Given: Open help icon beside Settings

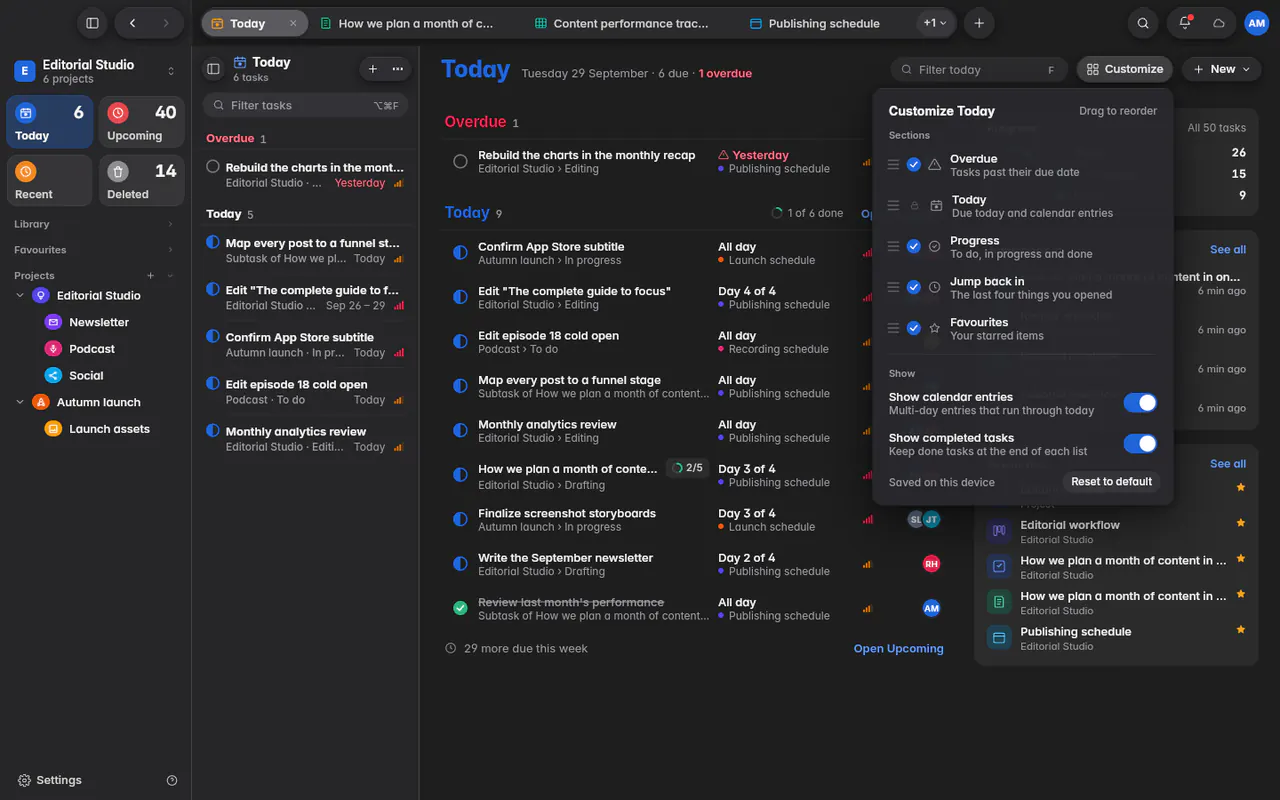Looking at the screenshot, I should tap(172, 780).
